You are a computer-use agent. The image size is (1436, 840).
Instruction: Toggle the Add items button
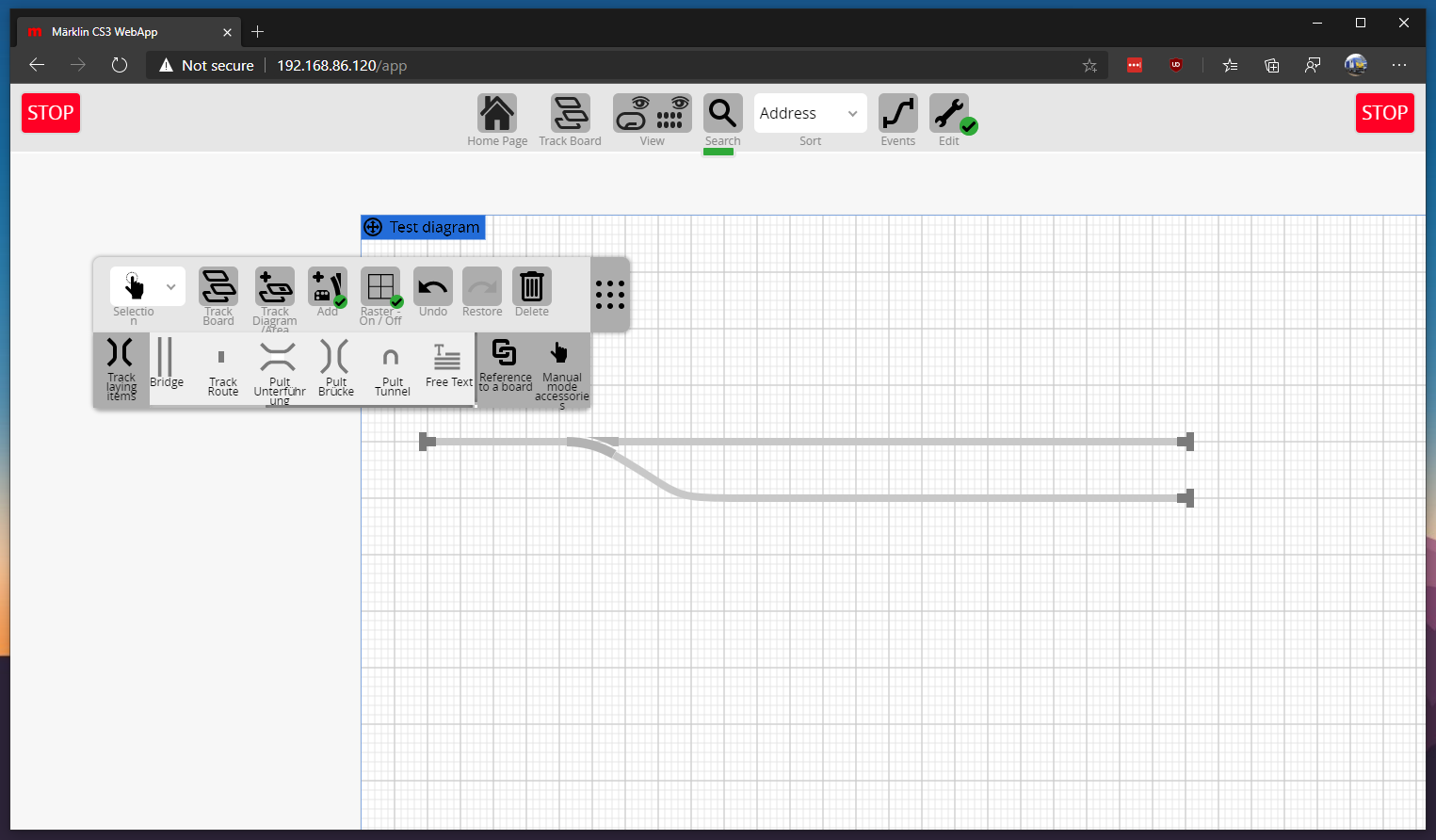tap(328, 286)
